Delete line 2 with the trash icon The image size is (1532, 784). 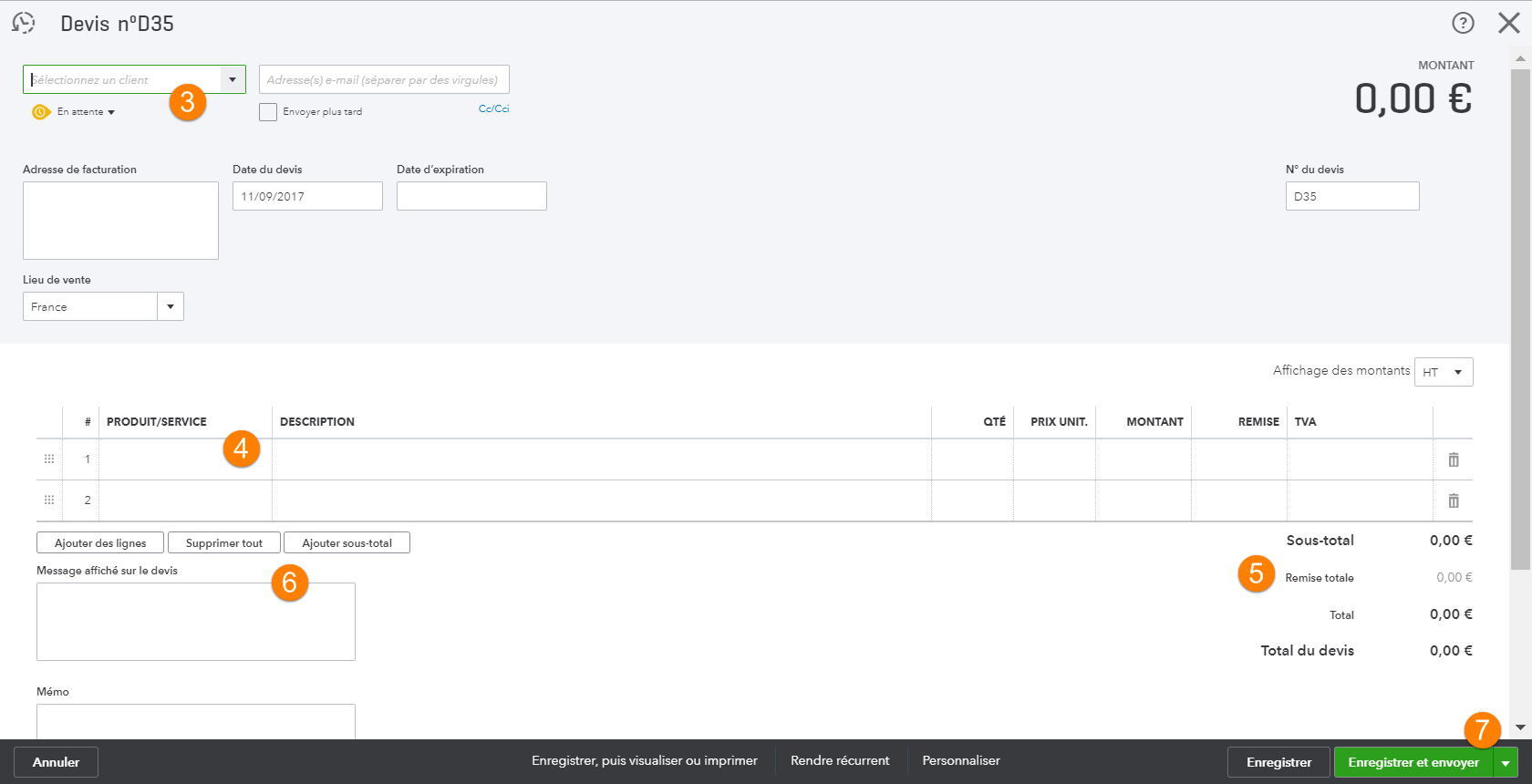(x=1454, y=500)
